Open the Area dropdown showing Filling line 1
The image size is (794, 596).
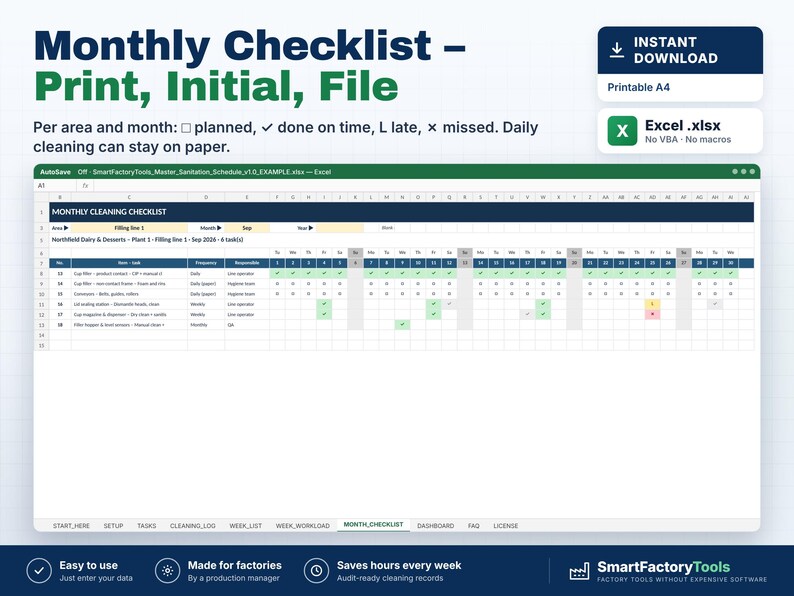[x=129, y=228]
